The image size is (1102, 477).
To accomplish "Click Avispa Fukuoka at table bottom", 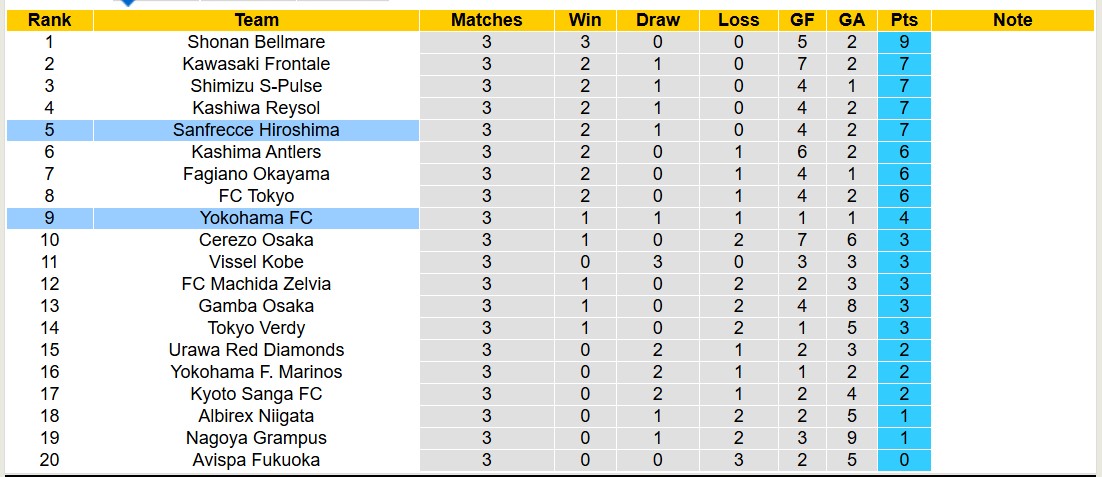I will (256, 460).
